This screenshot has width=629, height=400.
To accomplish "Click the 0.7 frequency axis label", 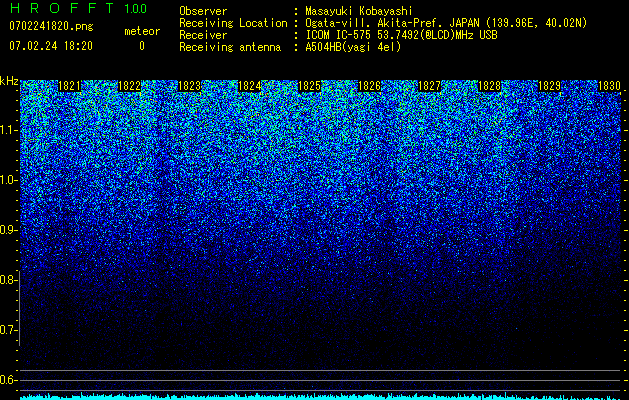I will [x=8, y=330].
